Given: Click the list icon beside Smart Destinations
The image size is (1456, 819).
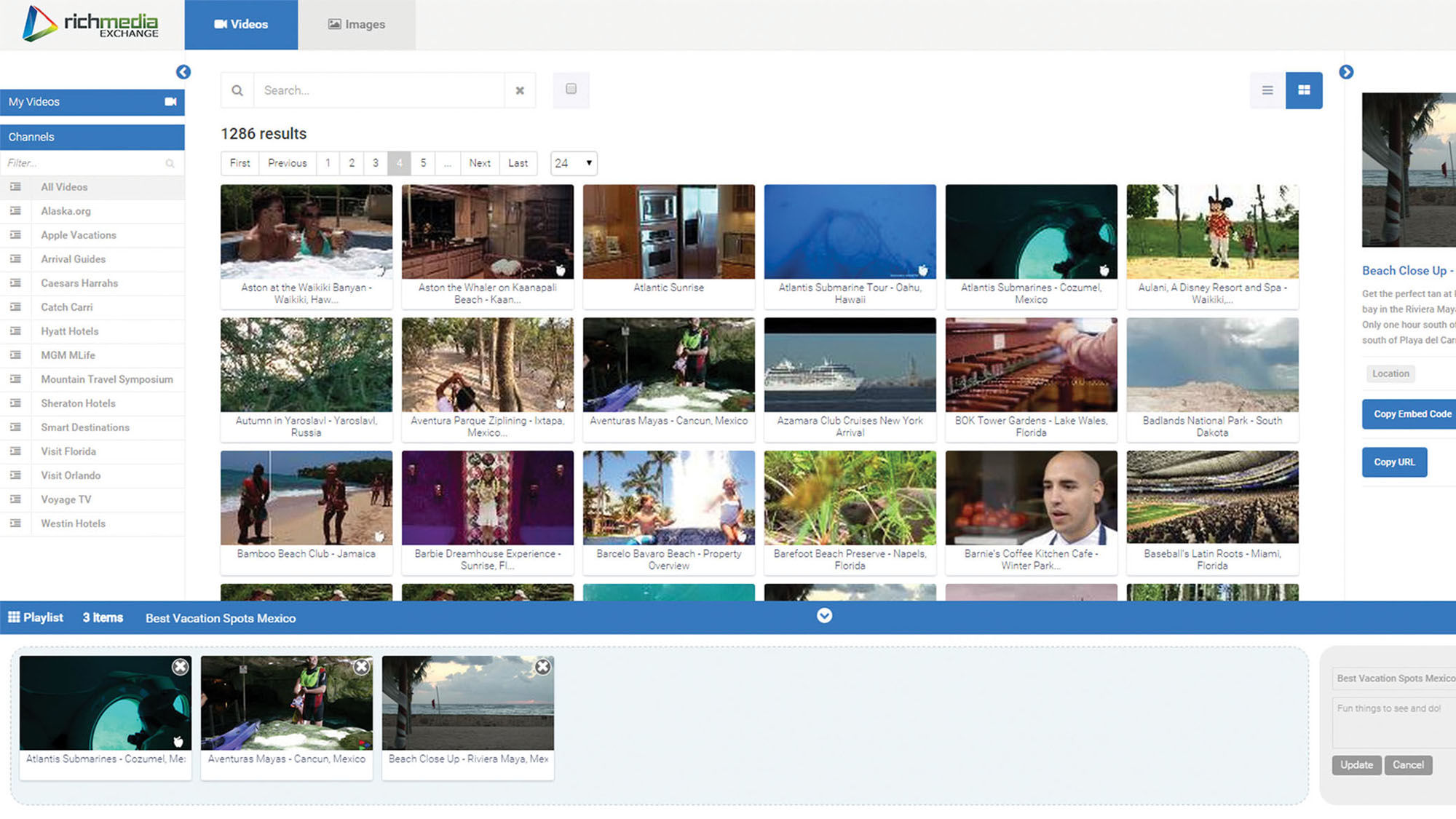Looking at the screenshot, I should coord(15,427).
